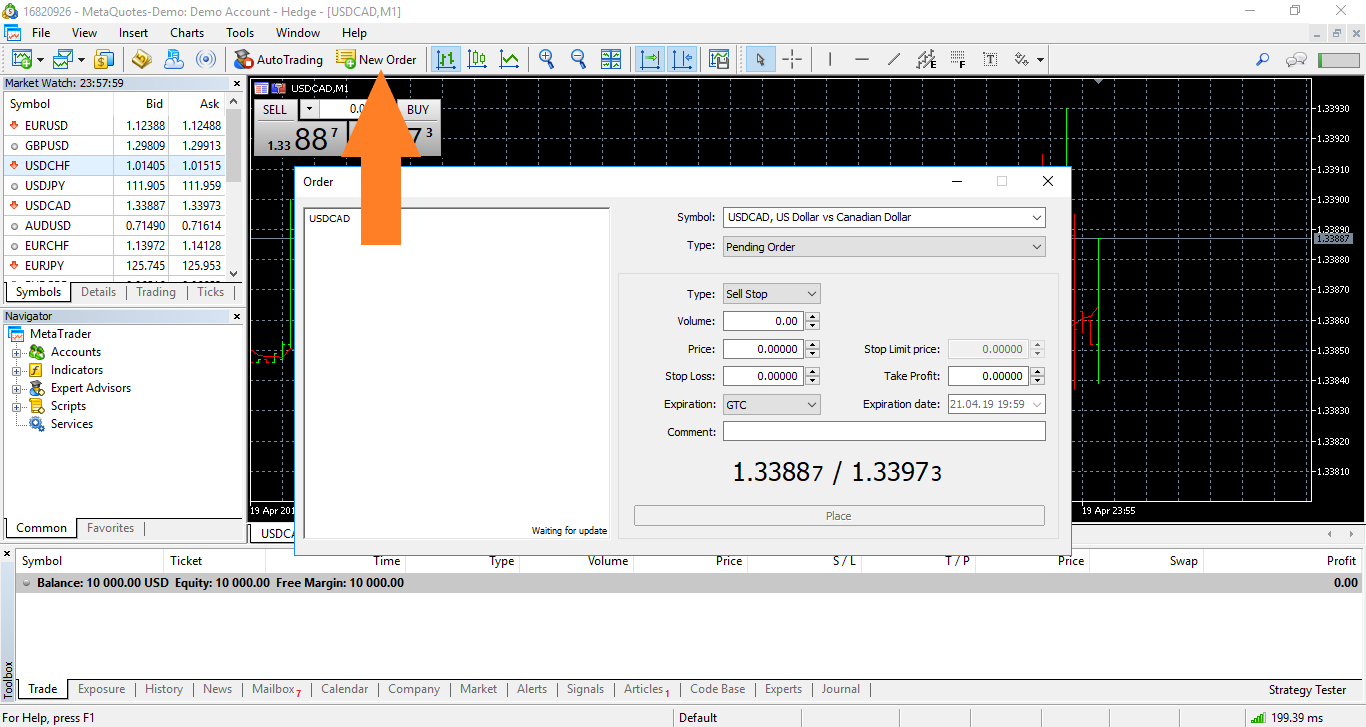This screenshot has width=1366, height=727.
Task: Click the Comment input field
Action: click(884, 432)
